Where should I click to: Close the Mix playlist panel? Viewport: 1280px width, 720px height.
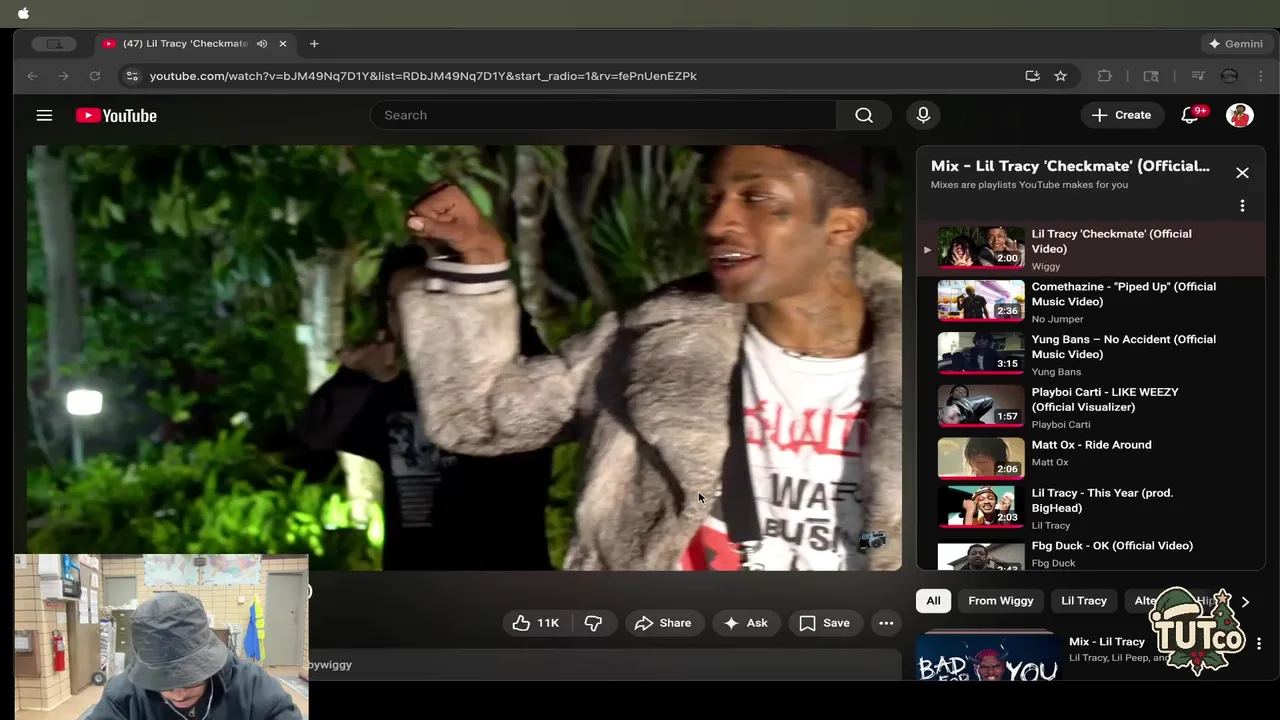tap(1242, 173)
